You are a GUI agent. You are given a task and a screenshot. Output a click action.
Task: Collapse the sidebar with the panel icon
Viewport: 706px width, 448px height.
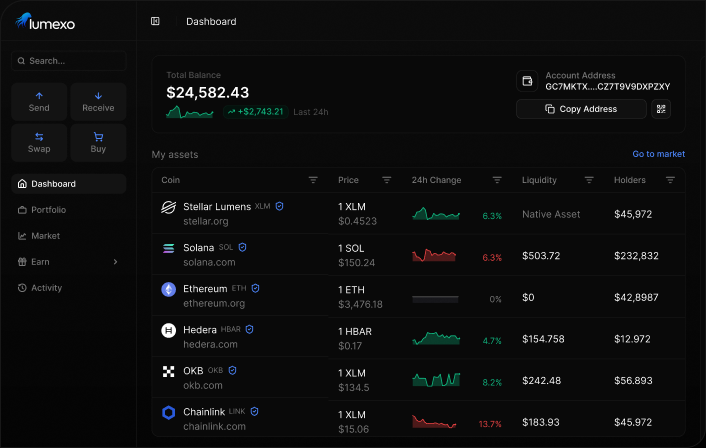click(155, 21)
